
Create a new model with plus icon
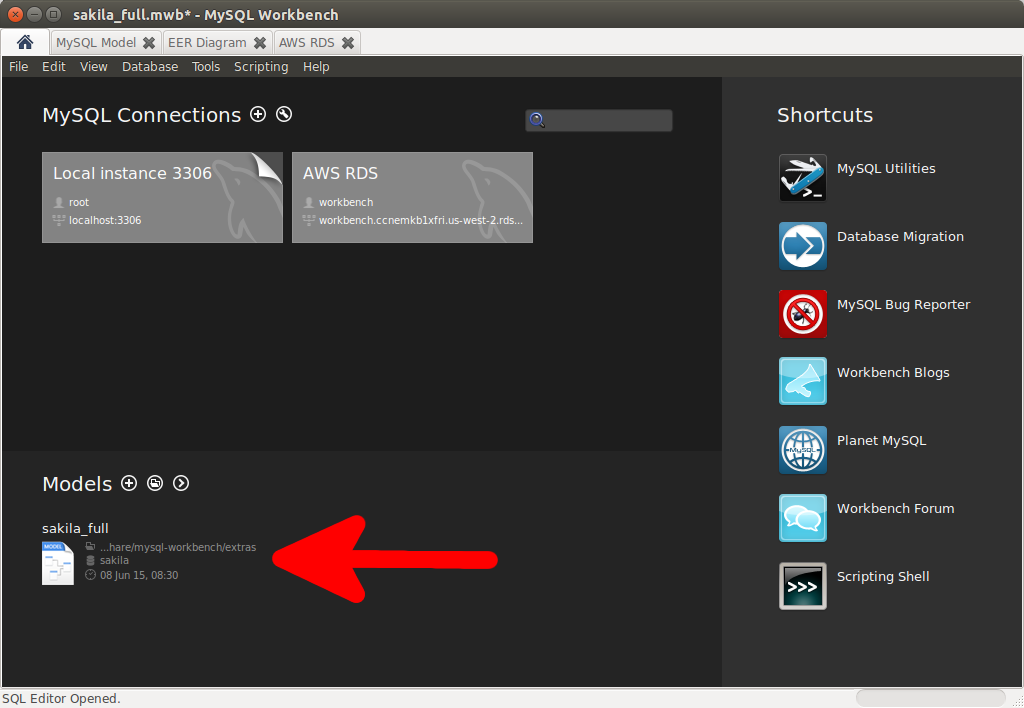[x=129, y=483]
